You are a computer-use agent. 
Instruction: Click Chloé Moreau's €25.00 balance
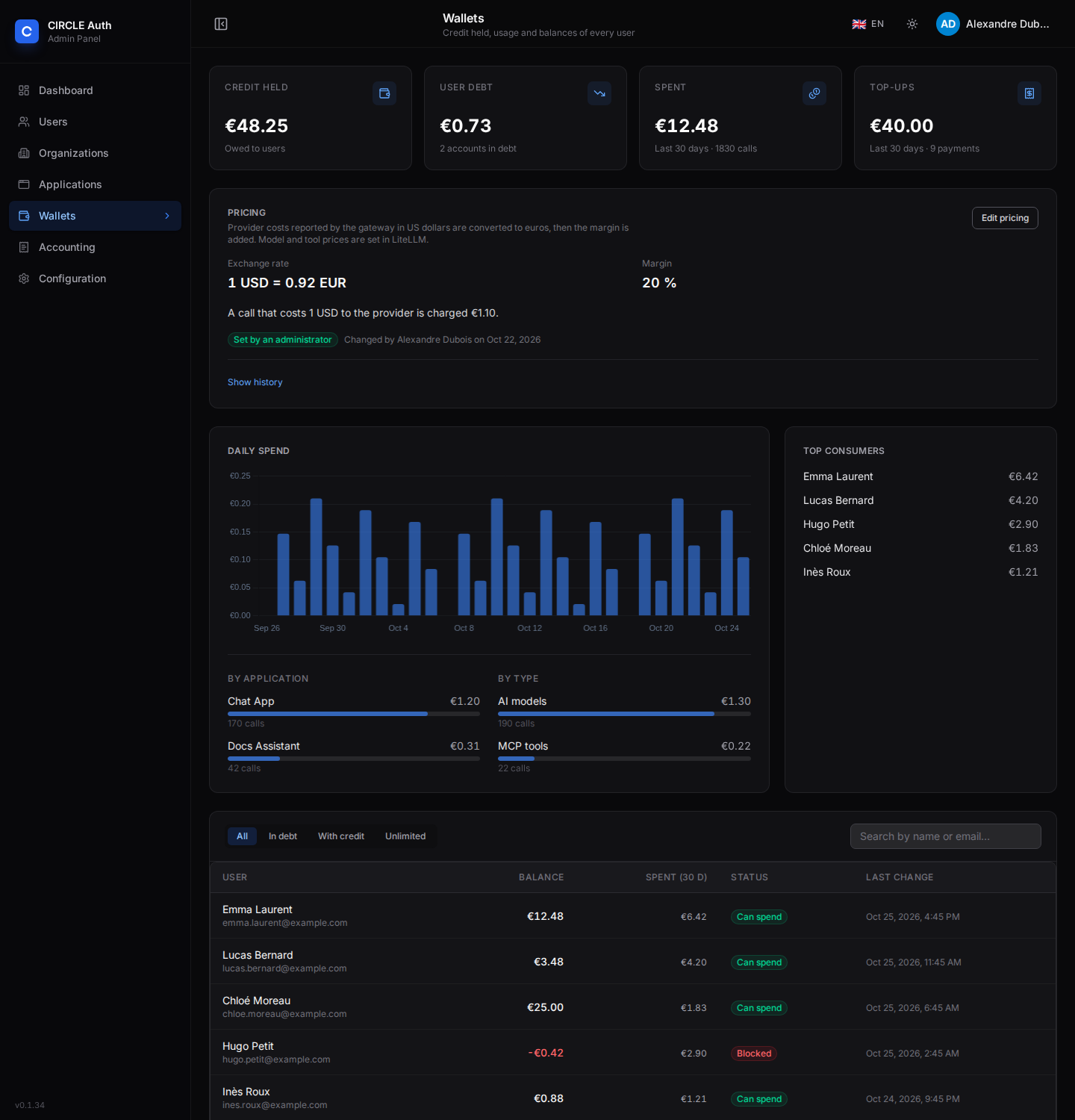tap(545, 1007)
